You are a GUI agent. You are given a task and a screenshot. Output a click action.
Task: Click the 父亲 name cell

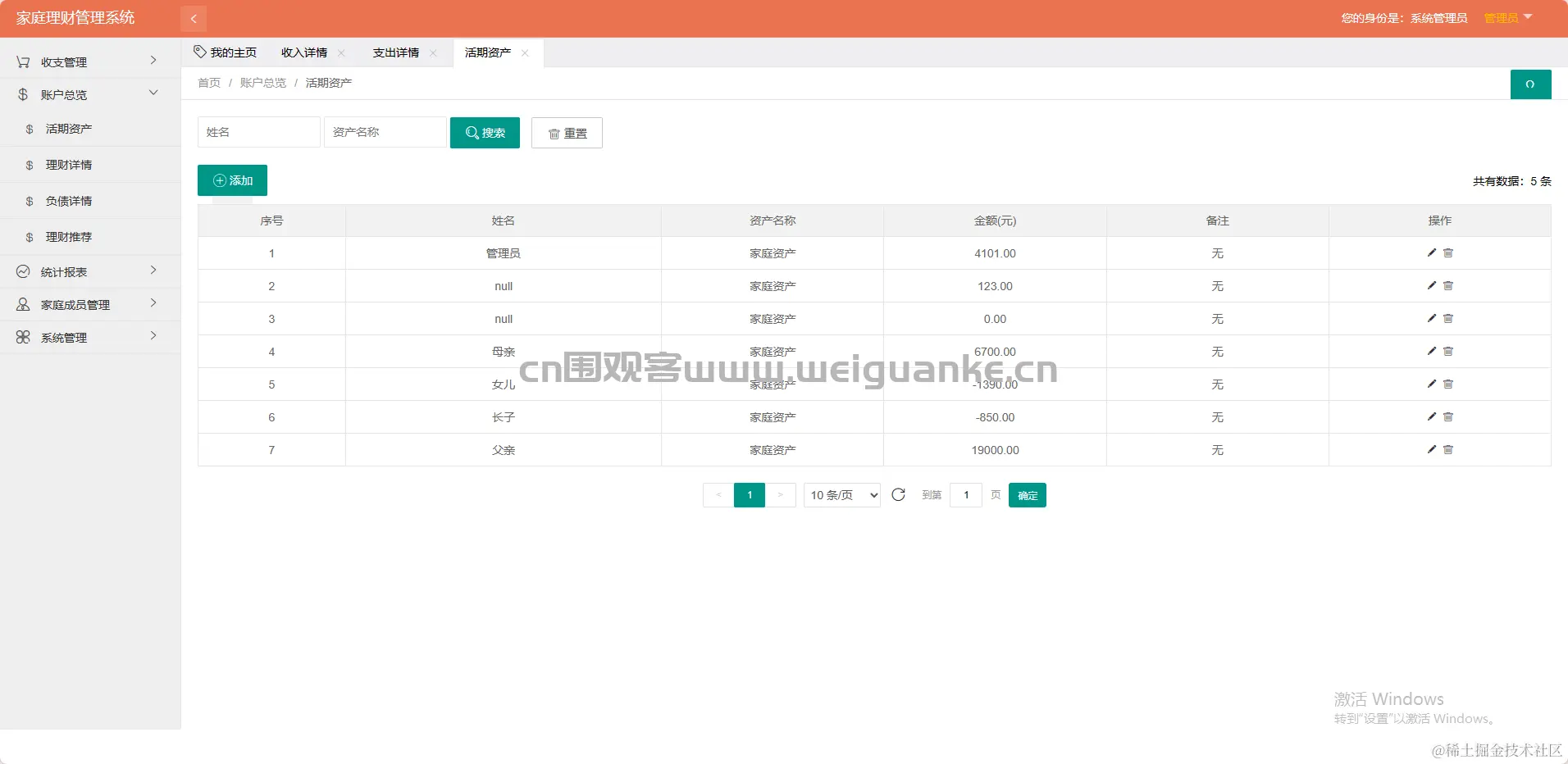click(504, 450)
